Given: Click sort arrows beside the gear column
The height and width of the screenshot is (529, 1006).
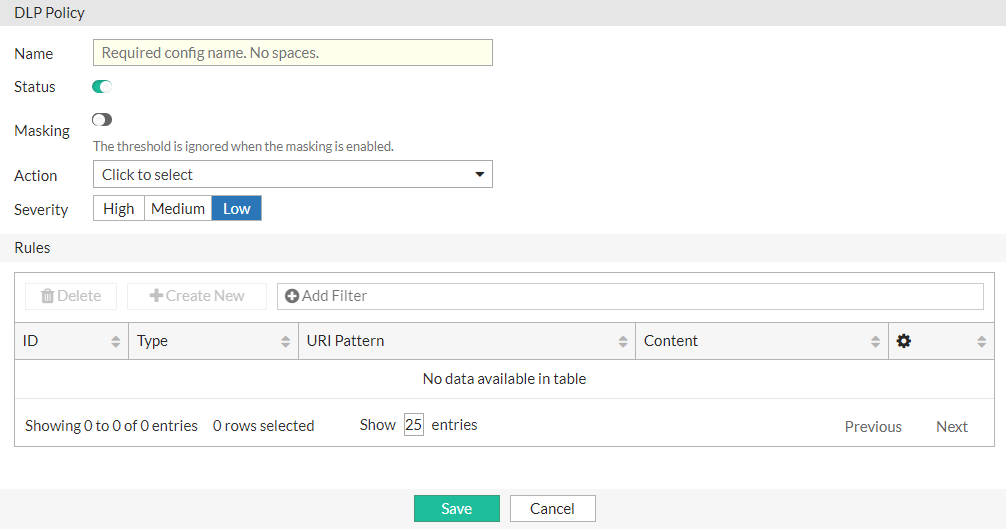Looking at the screenshot, I should point(981,342).
